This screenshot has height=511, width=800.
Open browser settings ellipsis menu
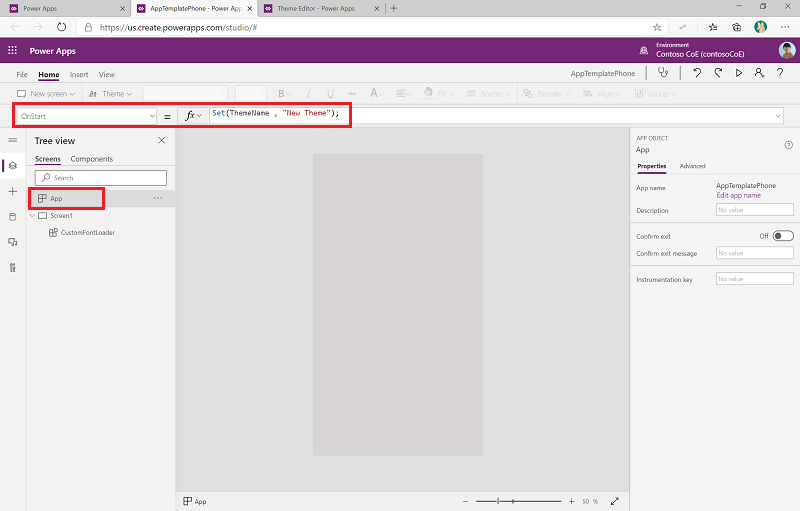click(785, 27)
